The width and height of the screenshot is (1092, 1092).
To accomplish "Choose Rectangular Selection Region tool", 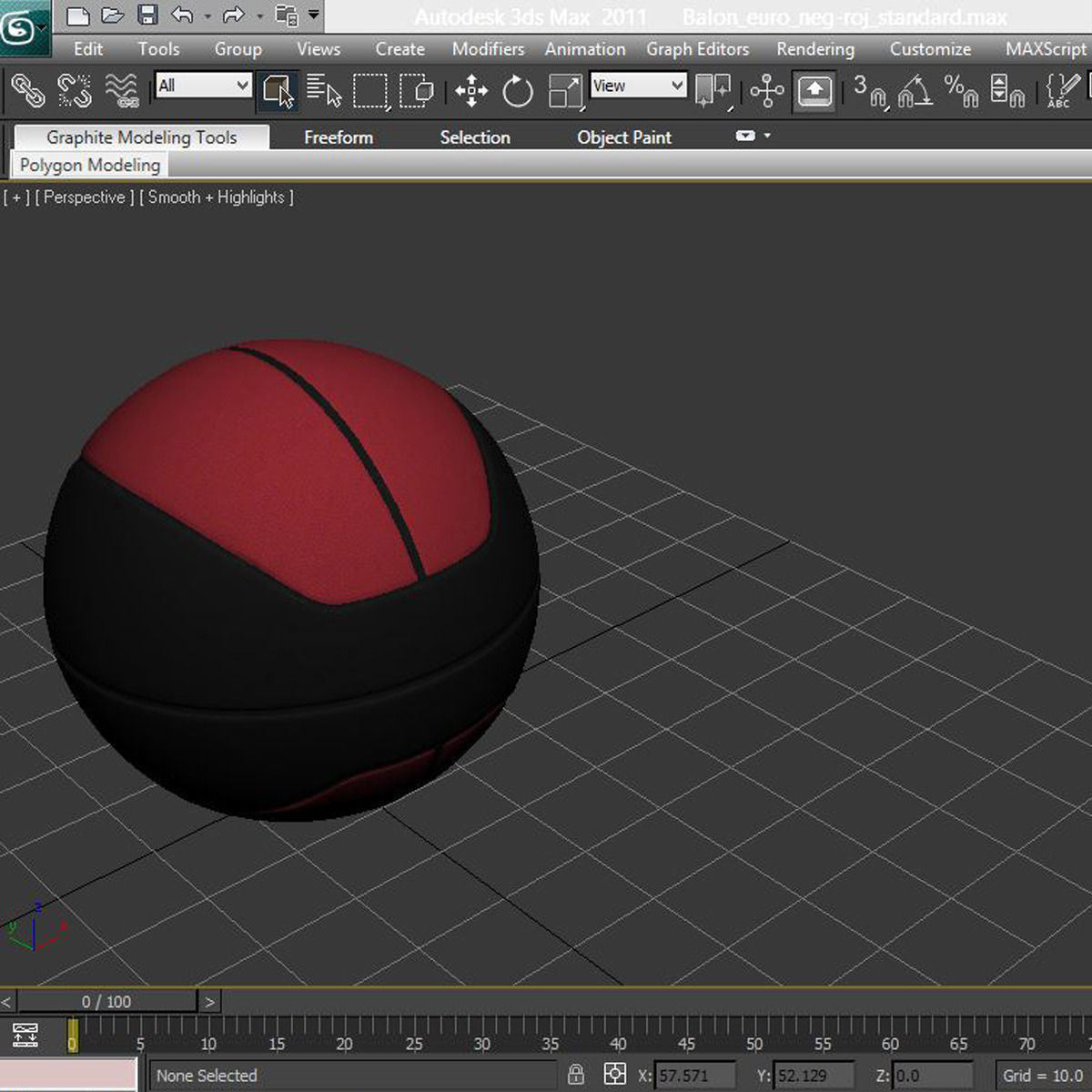I will pos(370,91).
